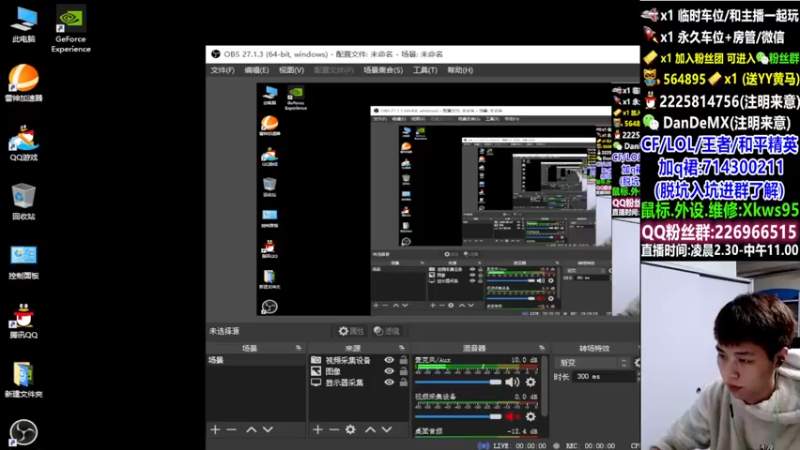Add a new source with plus button
Viewport: 800px width, 450px height.
318,430
